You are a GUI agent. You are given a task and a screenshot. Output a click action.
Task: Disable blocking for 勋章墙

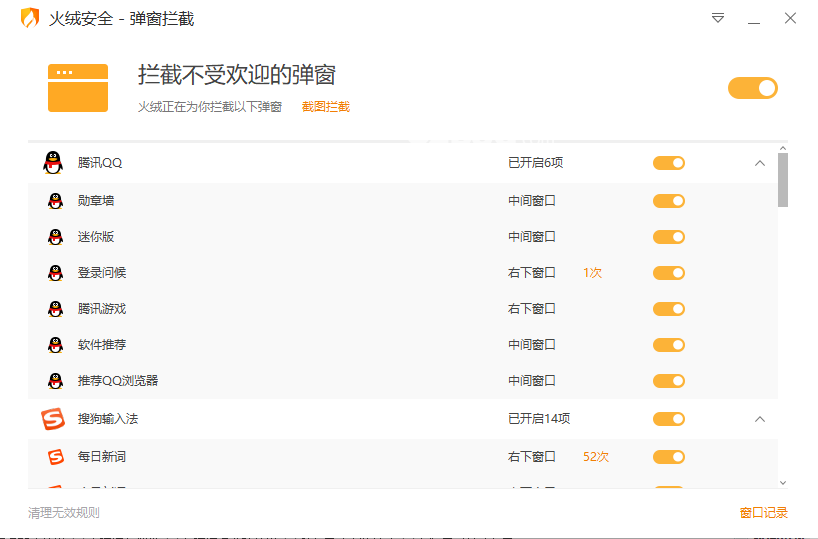669,201
